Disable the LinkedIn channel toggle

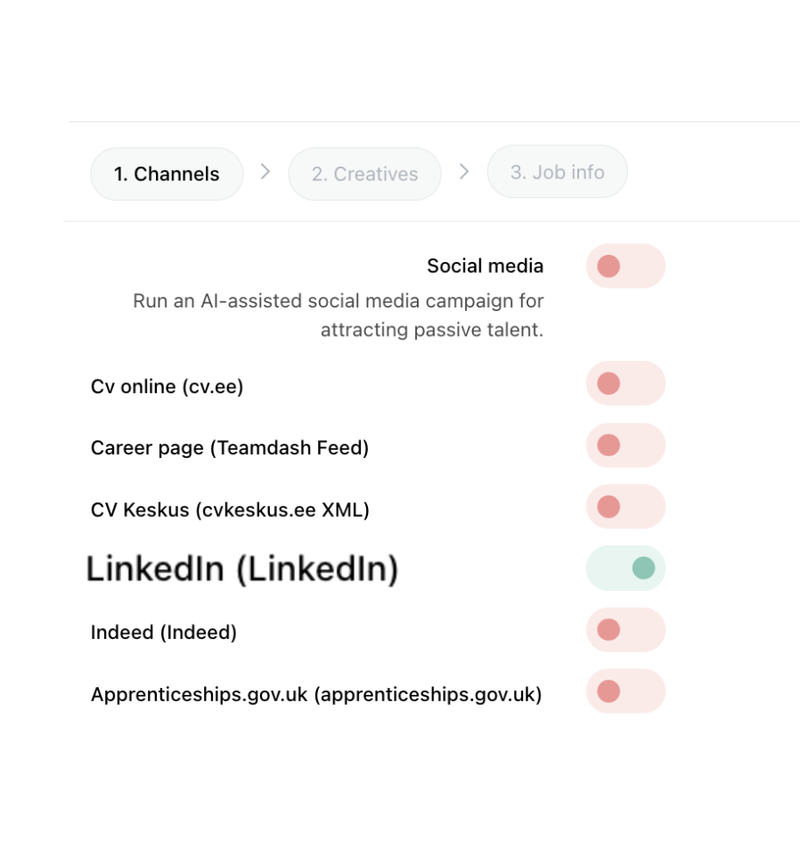625,568
